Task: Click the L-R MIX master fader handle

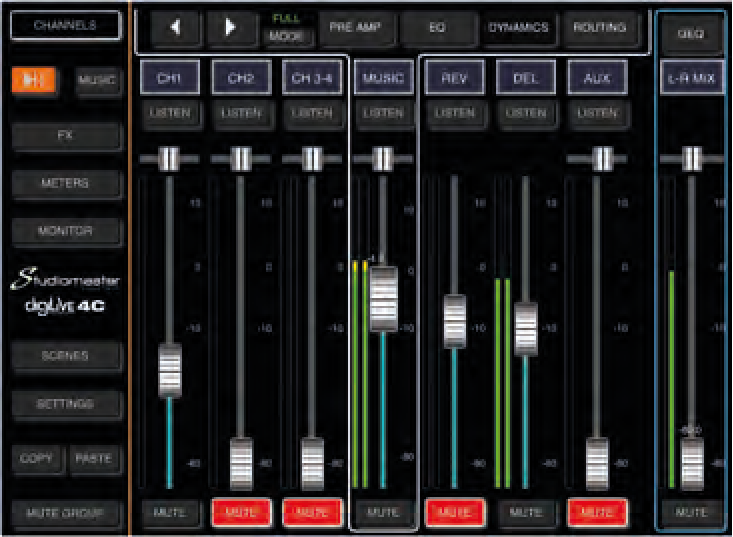Action: point(692,464)
